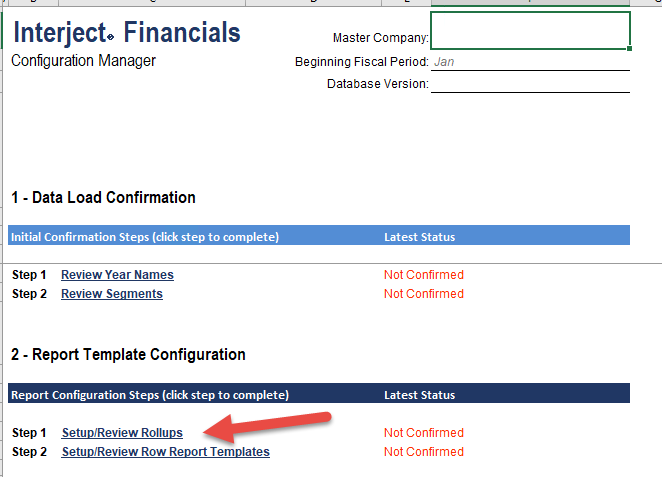Select Not Confirmed status for Review Year Names
This screenshot has height=477, width=662.
[424, 275]
